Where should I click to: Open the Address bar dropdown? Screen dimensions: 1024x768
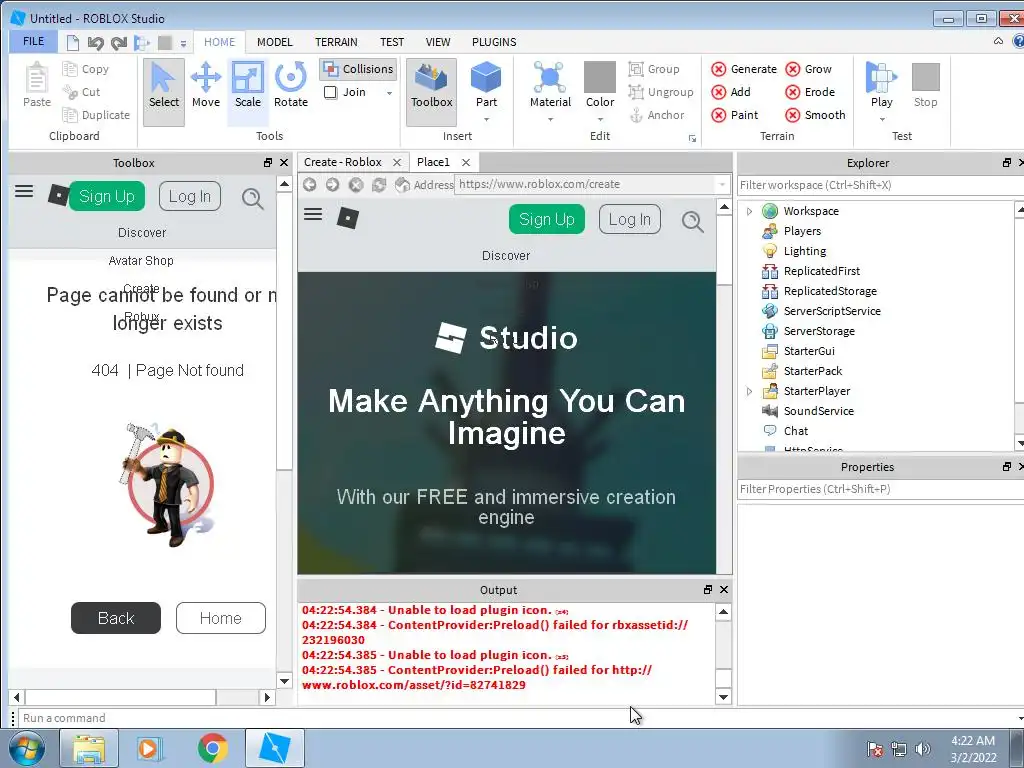(722, 185)
